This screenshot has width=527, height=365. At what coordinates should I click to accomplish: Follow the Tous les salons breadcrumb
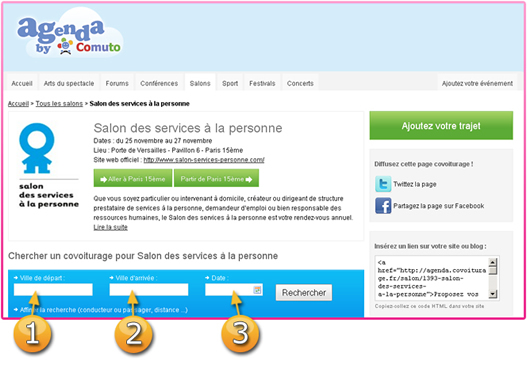tap(59, 104)
